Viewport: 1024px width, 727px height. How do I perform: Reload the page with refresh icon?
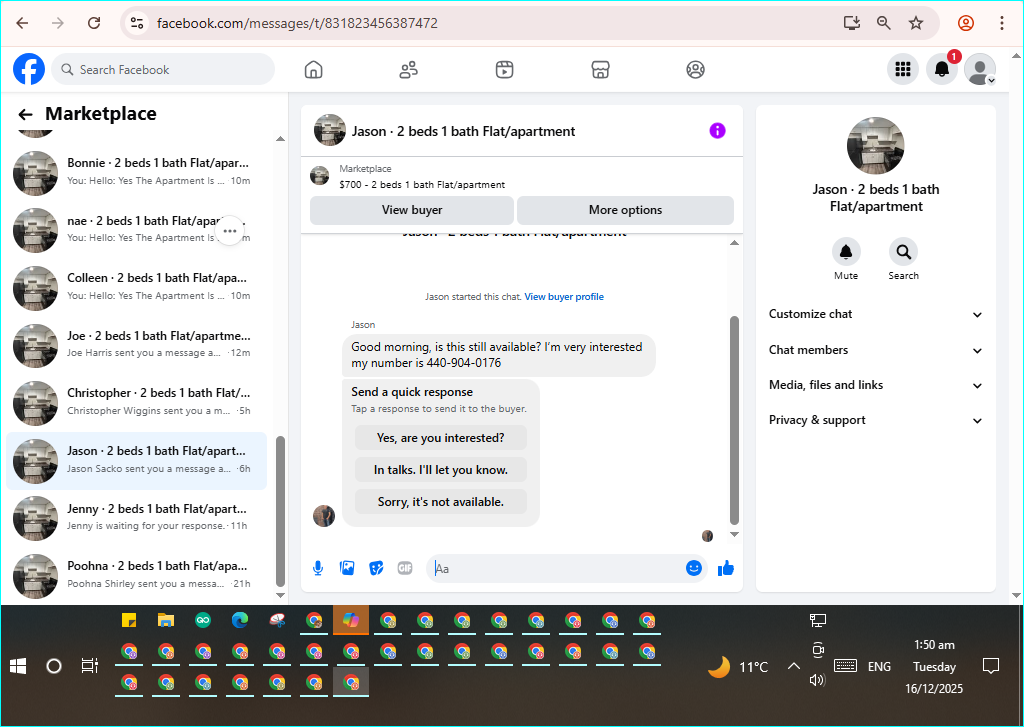94,24
